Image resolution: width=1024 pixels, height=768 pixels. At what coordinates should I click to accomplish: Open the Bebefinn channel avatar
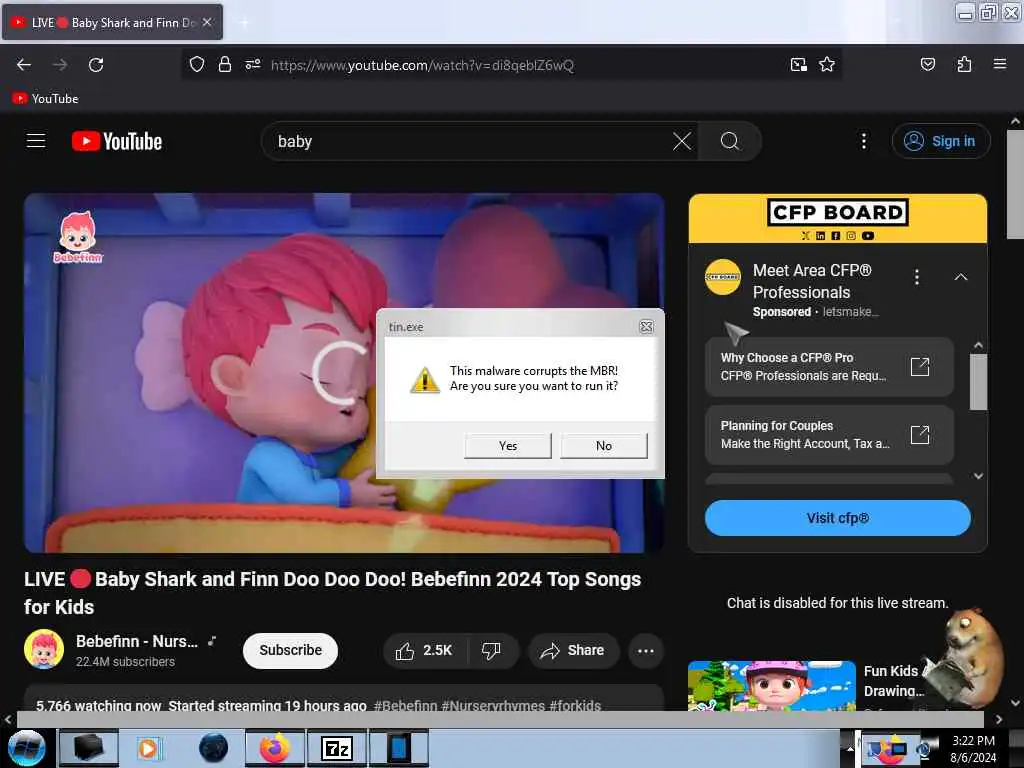click(44, 649)
